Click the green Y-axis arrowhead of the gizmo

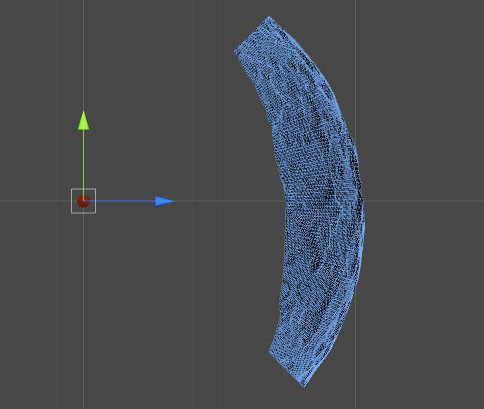coord(83,121)
